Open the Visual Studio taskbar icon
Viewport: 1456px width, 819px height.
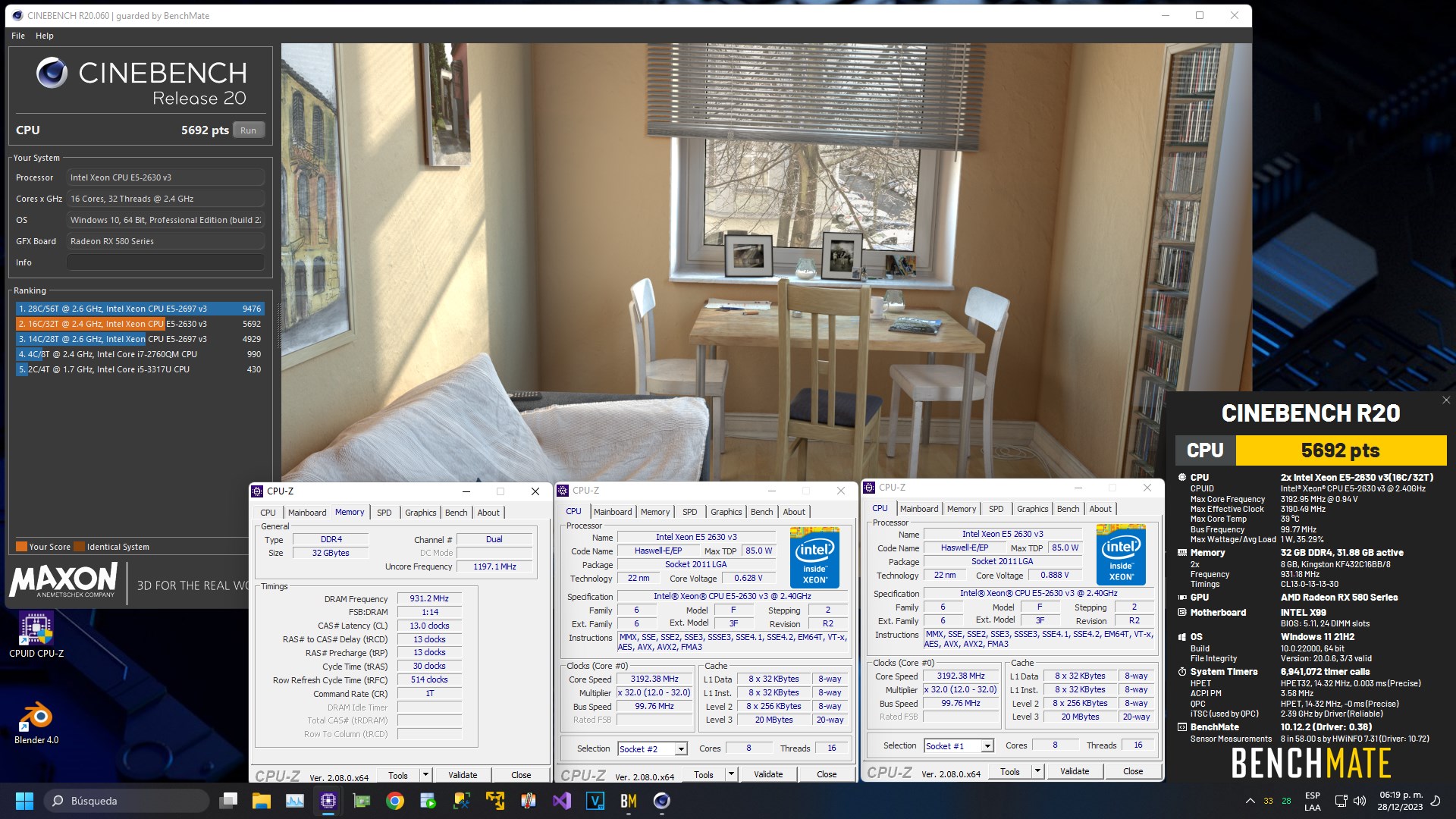tap(562, 801)
